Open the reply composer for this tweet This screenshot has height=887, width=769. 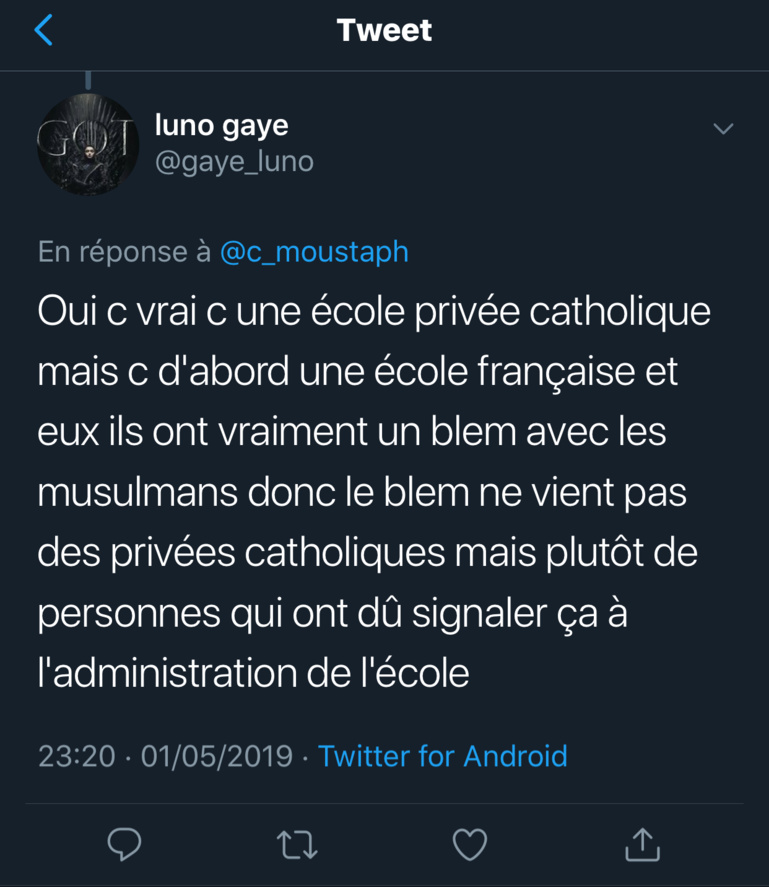click(123, 845)
